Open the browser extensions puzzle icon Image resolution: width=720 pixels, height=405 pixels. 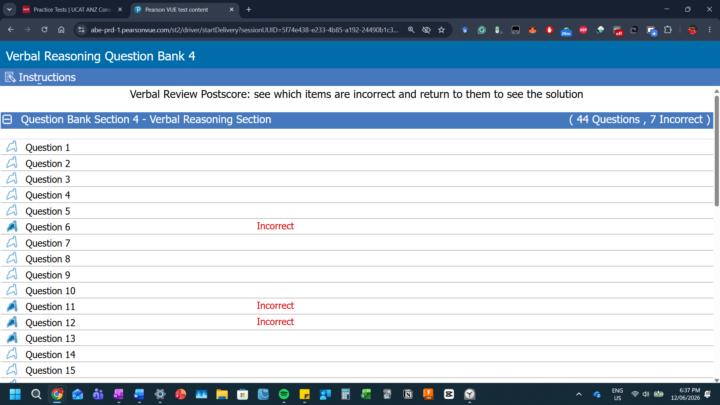(668, 30)
